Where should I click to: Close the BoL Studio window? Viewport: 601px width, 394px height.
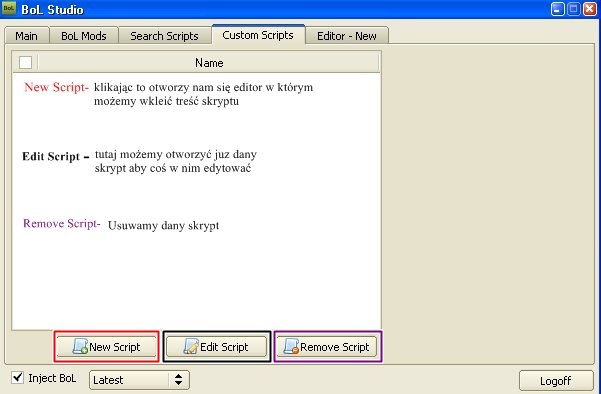pos(590,9)
